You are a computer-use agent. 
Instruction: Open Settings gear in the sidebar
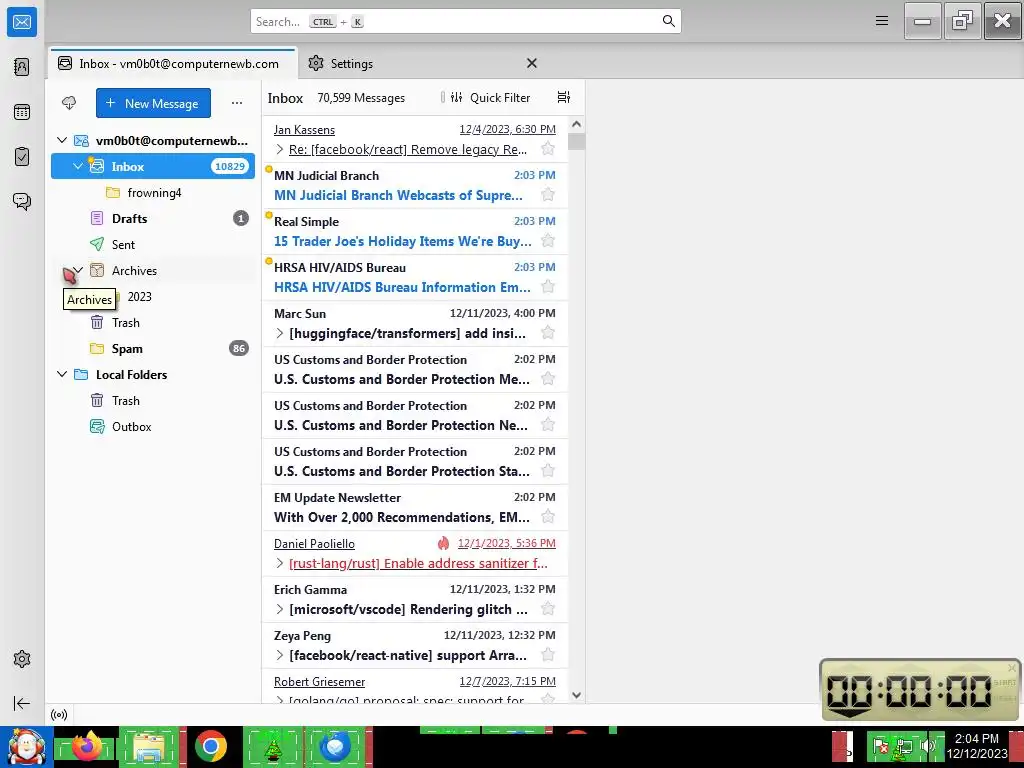pyautogui.click(x=22, y=659)
